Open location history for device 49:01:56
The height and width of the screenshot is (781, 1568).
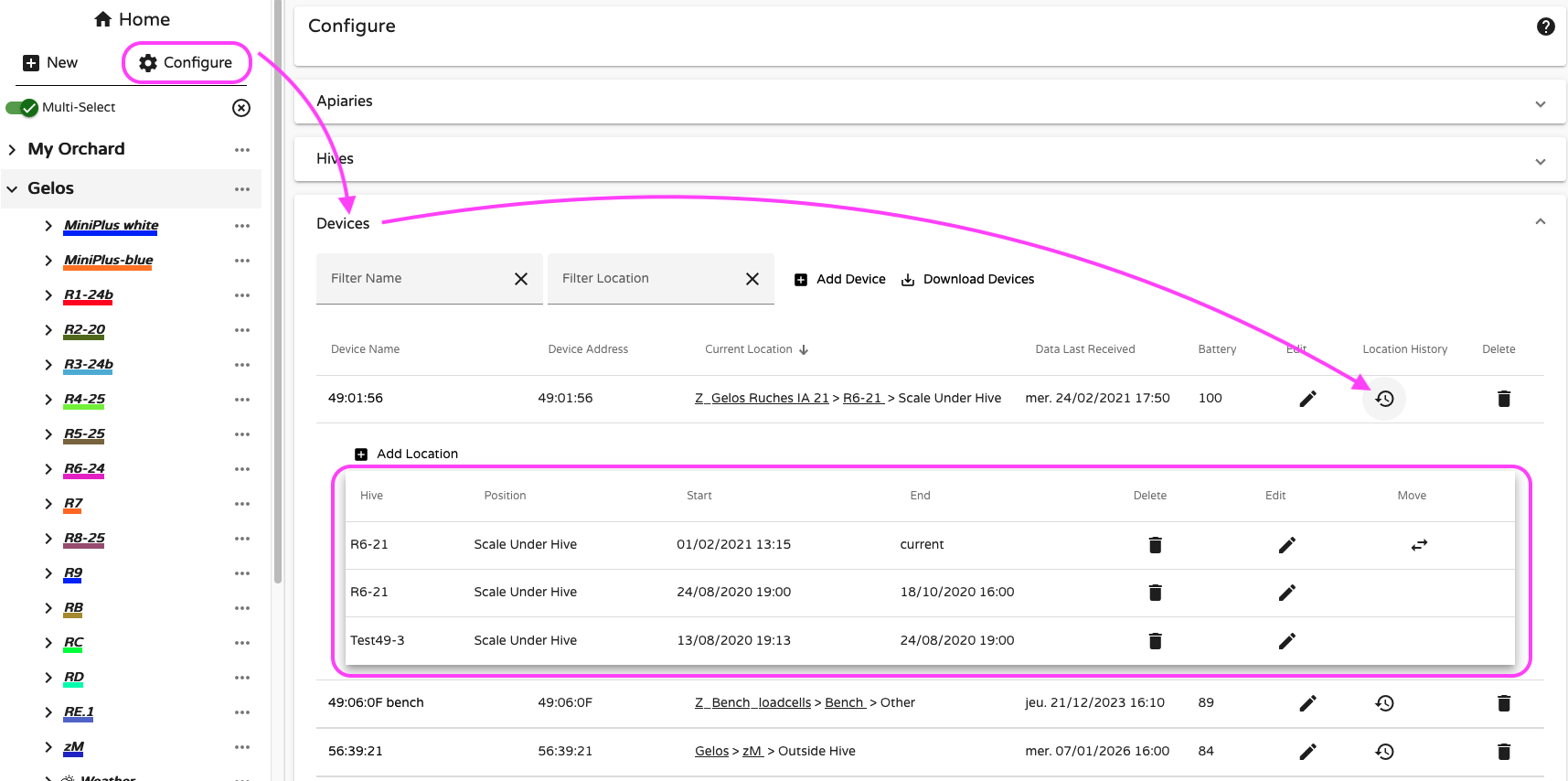pos(1384,399)
